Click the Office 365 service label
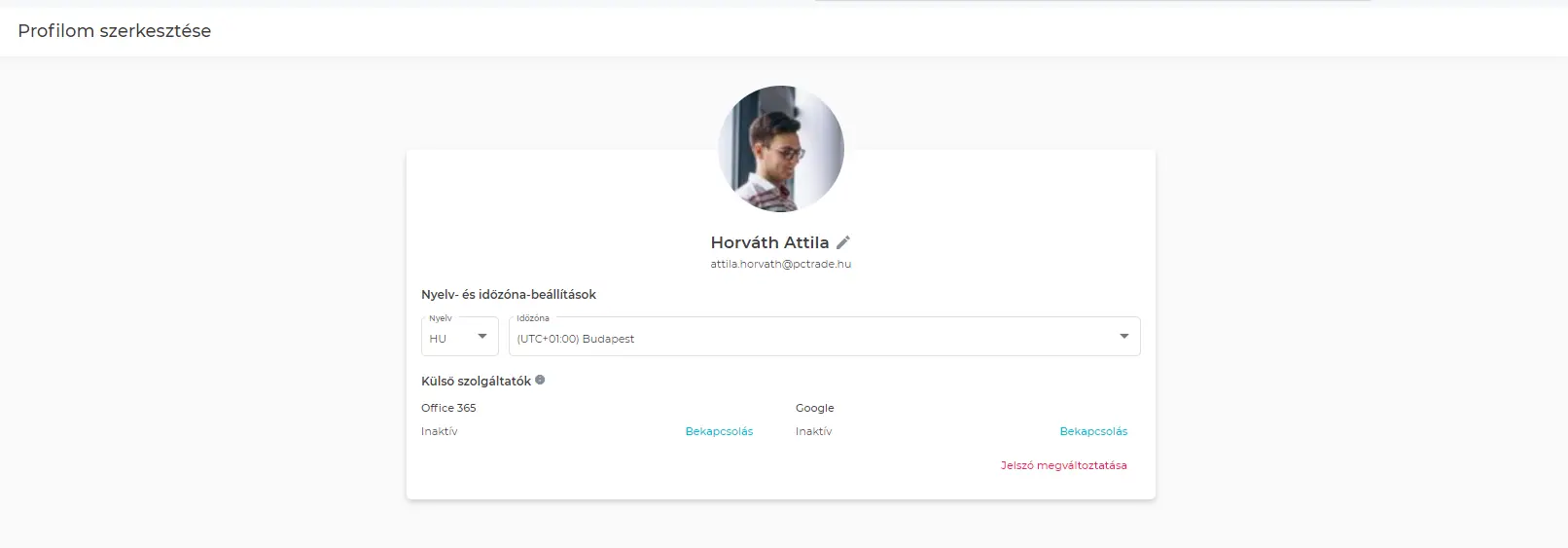This screenshot has height=548, width=1568. click(448, 408)
